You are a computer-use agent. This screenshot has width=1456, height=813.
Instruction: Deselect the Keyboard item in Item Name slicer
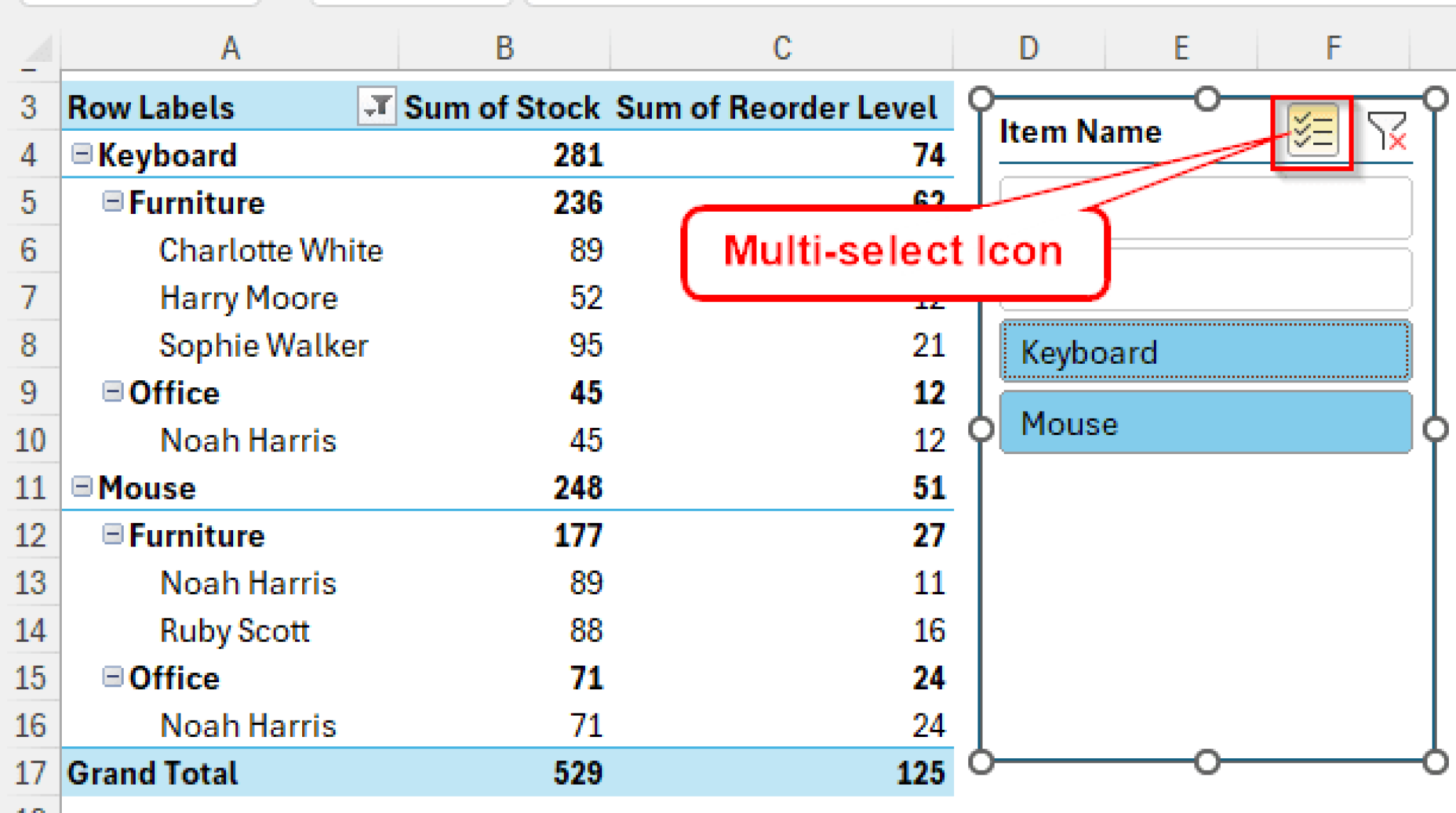pos(1204,352)
